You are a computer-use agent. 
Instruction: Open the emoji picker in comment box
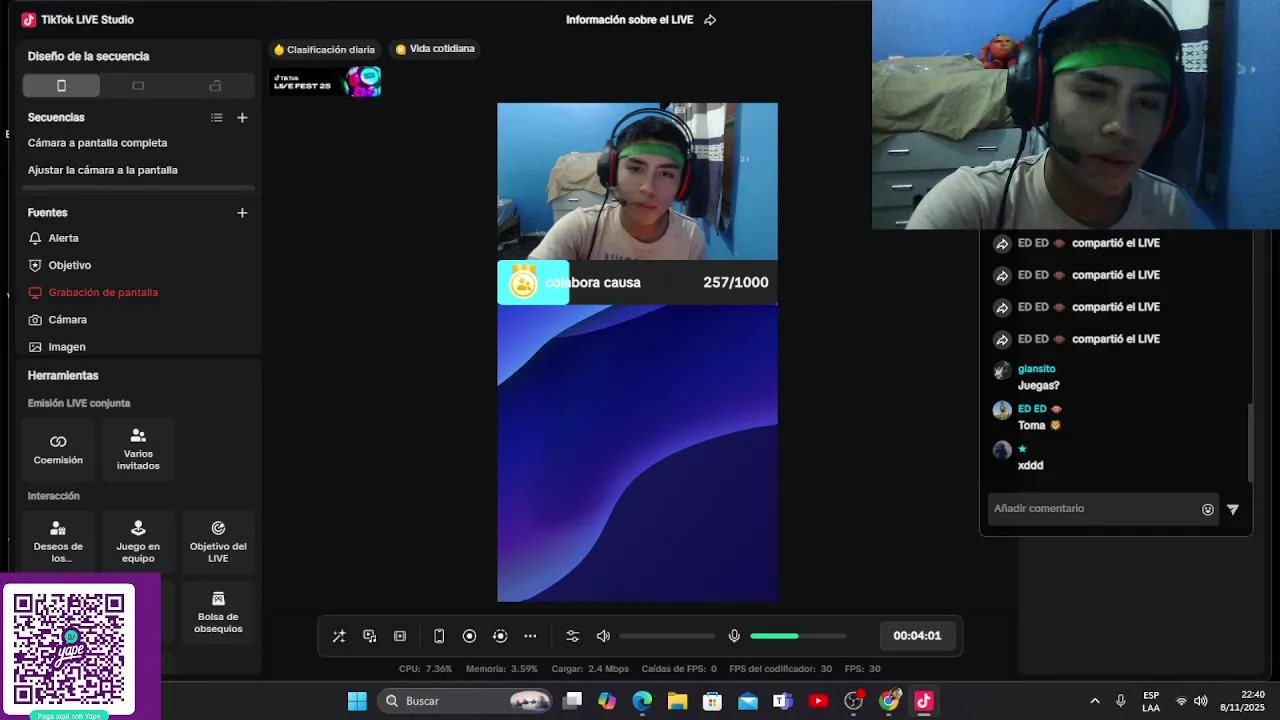[1208, 509]
